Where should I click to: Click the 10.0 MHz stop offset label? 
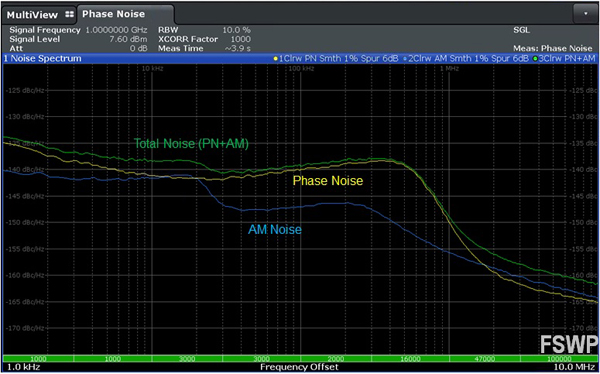coord(575,367)
